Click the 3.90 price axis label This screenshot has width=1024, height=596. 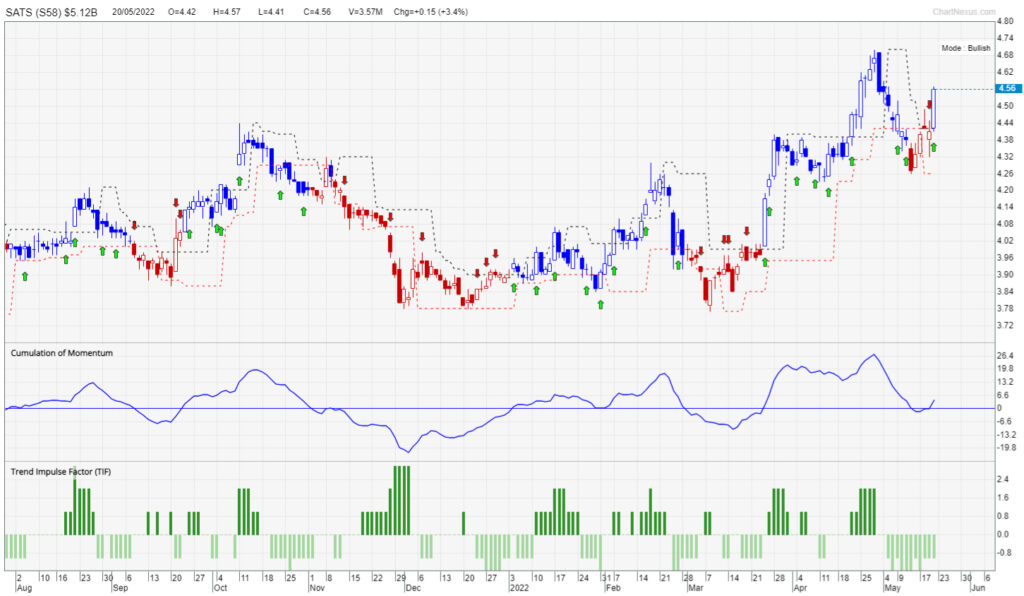(1005, 275)
